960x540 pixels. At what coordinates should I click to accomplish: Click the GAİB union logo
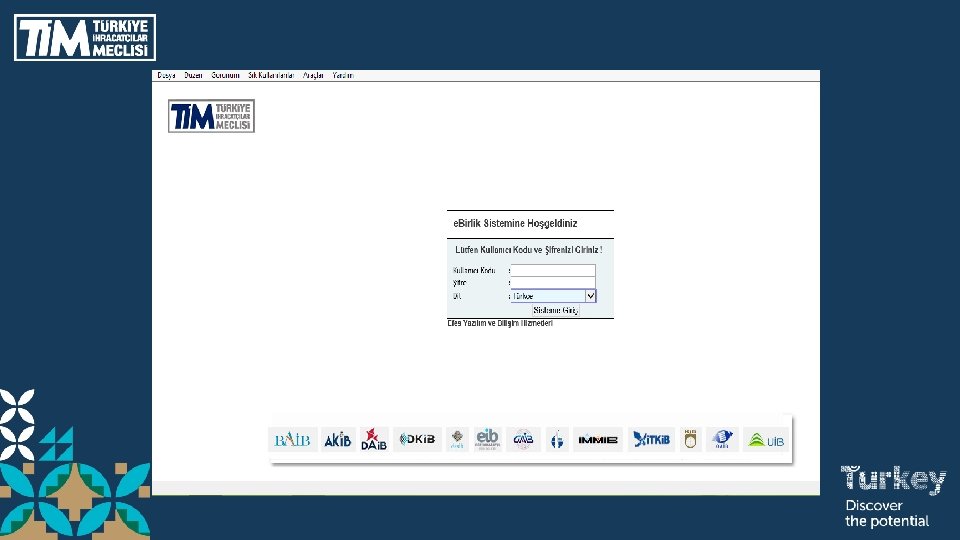click(x=523, y=439)
